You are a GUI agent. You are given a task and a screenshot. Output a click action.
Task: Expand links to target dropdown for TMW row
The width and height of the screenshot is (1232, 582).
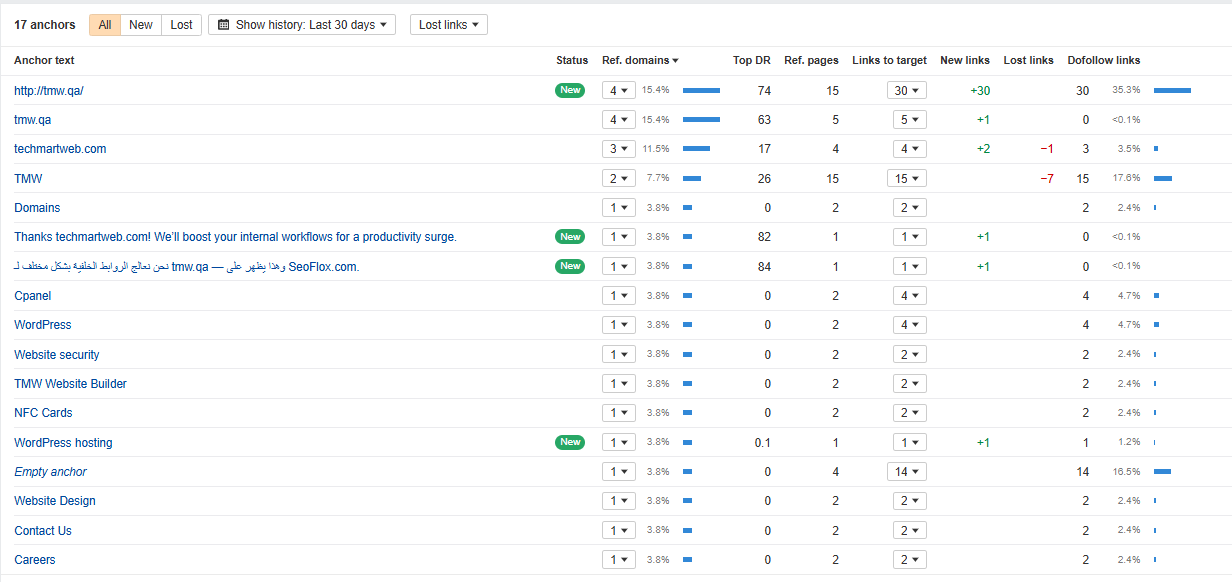pyautogui.click(x=906, y=179)
